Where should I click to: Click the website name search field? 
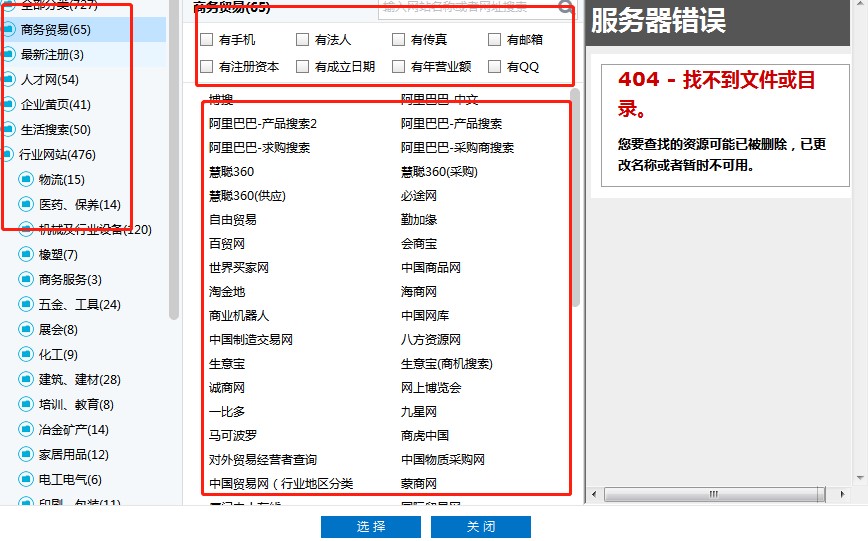tap(468, 8)
